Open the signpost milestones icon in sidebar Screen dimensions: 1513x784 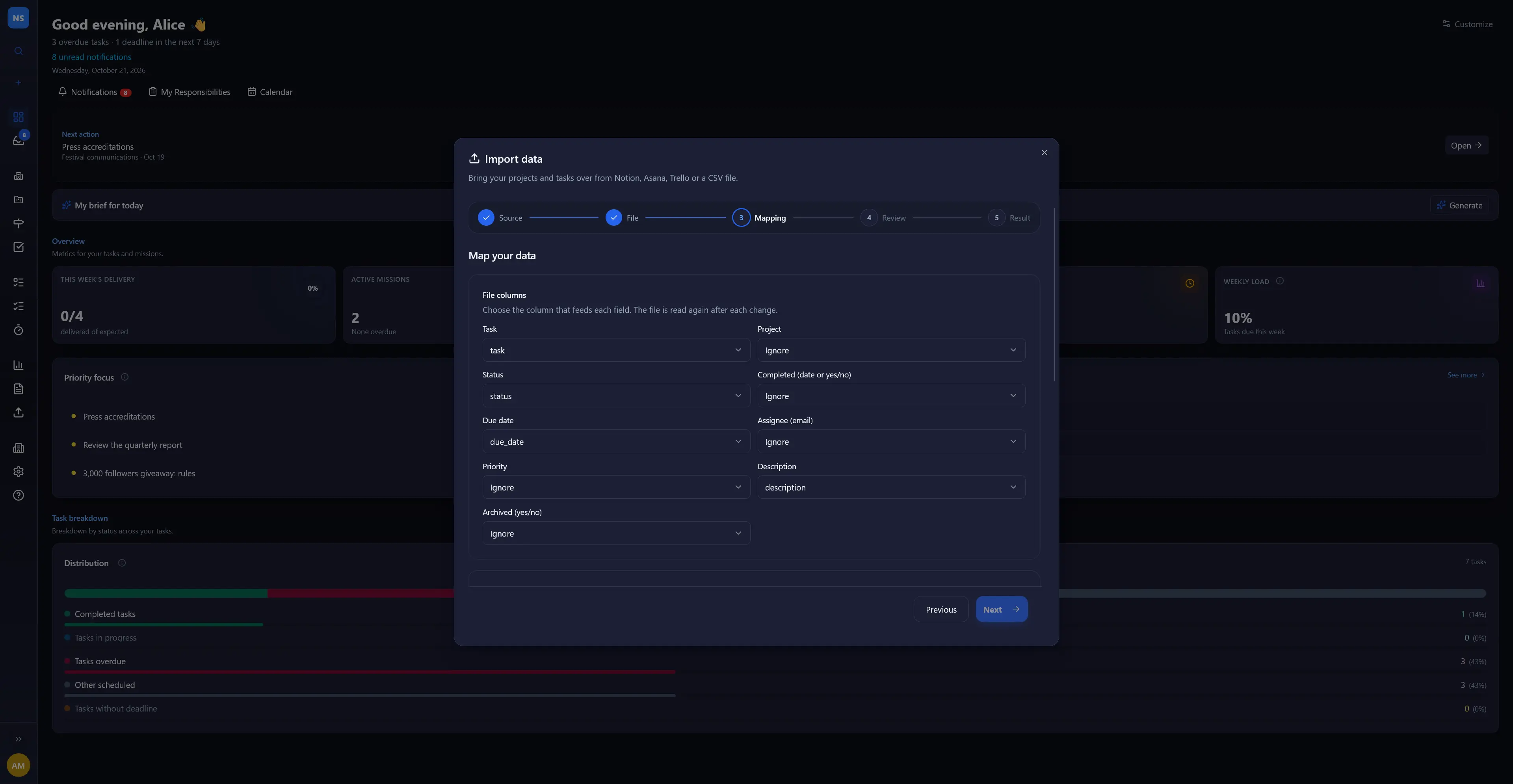click(18, 223)
